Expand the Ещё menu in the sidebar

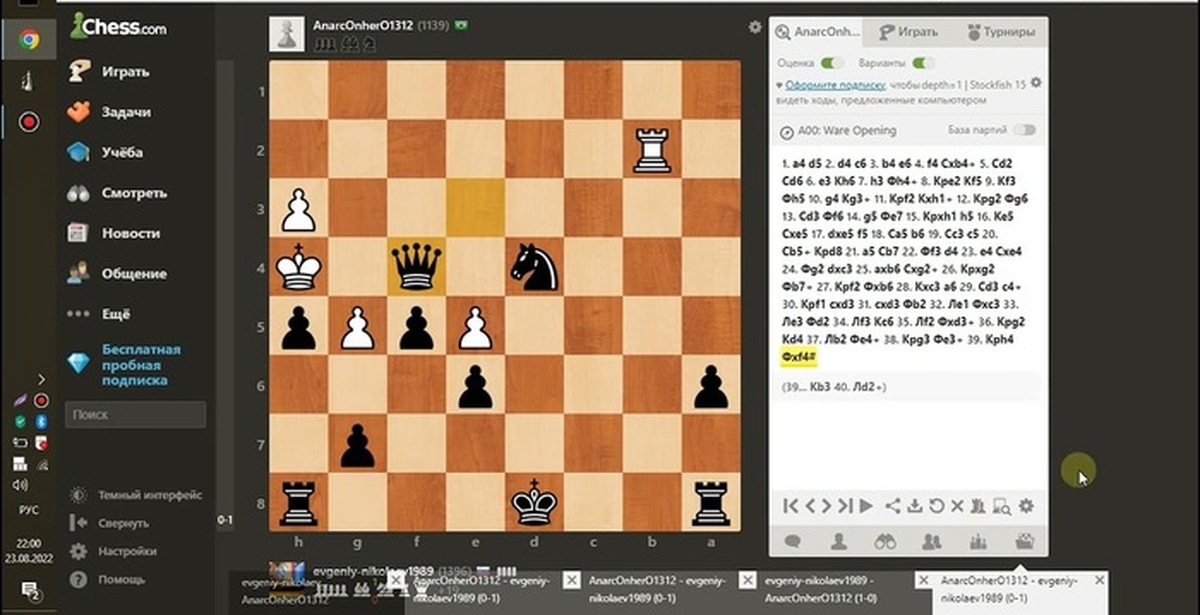click(113, 314)
